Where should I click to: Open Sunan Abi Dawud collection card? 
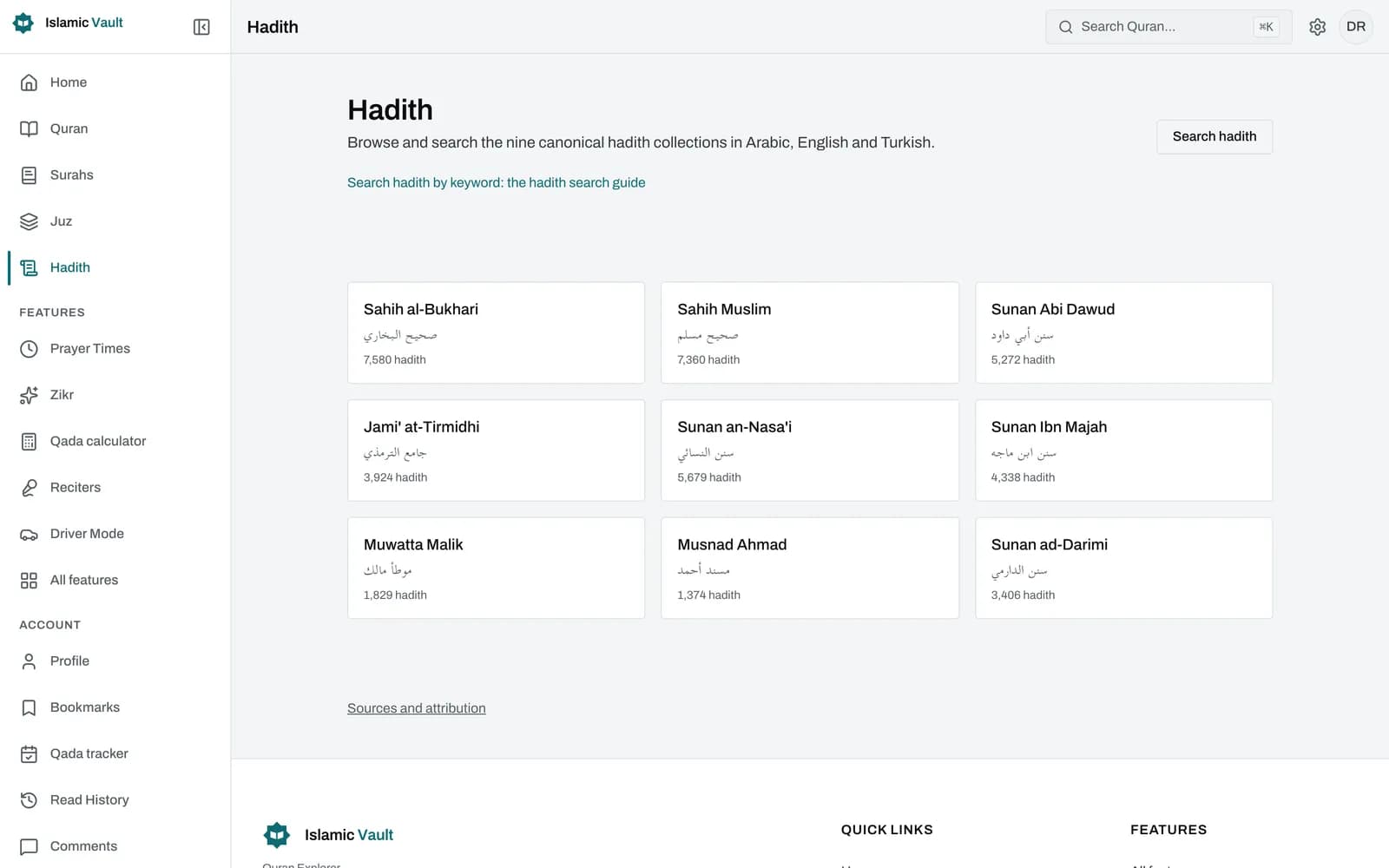click(1123, 332)
